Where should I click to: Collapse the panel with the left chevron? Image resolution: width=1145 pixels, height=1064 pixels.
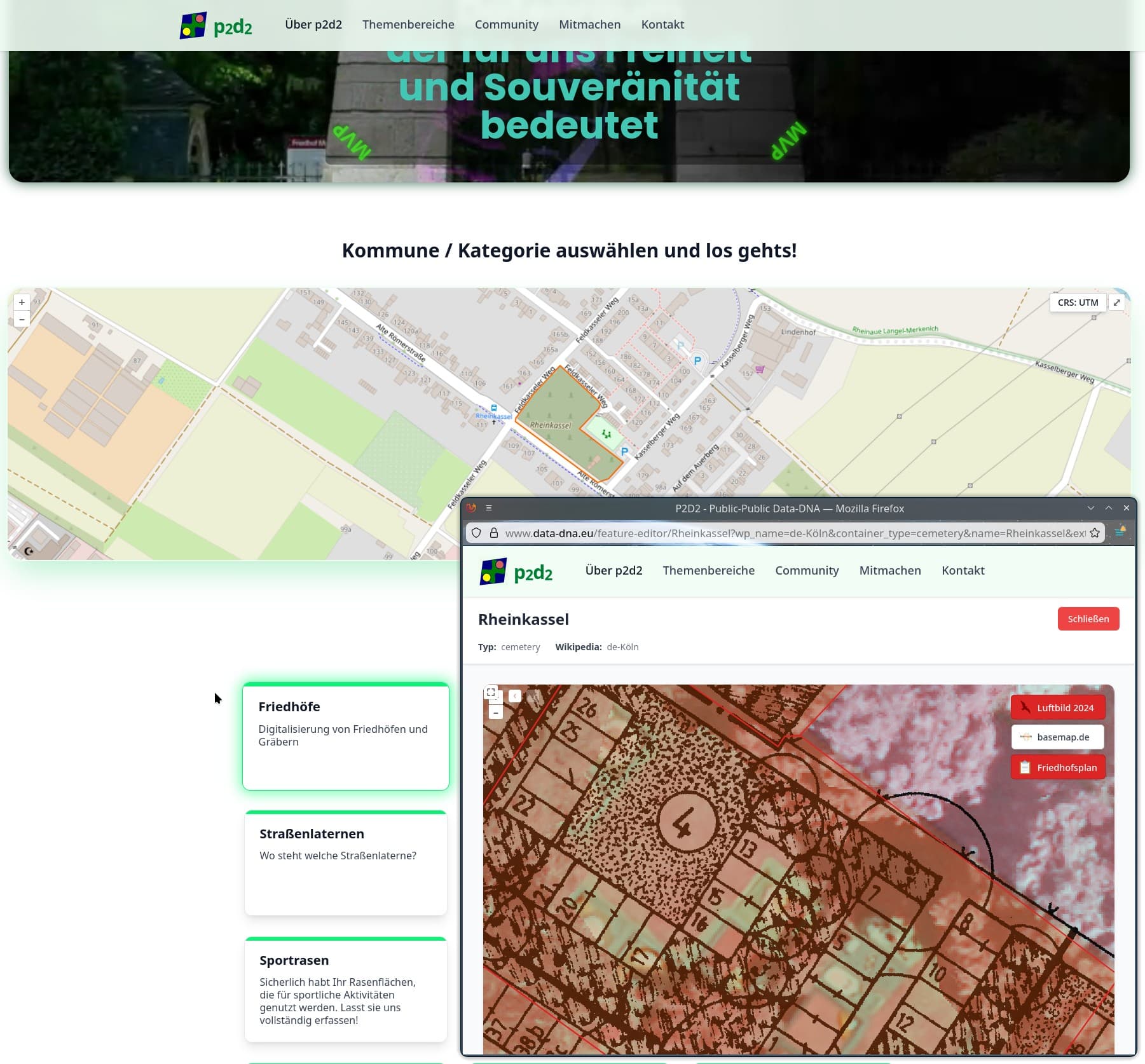click(515, 696)
